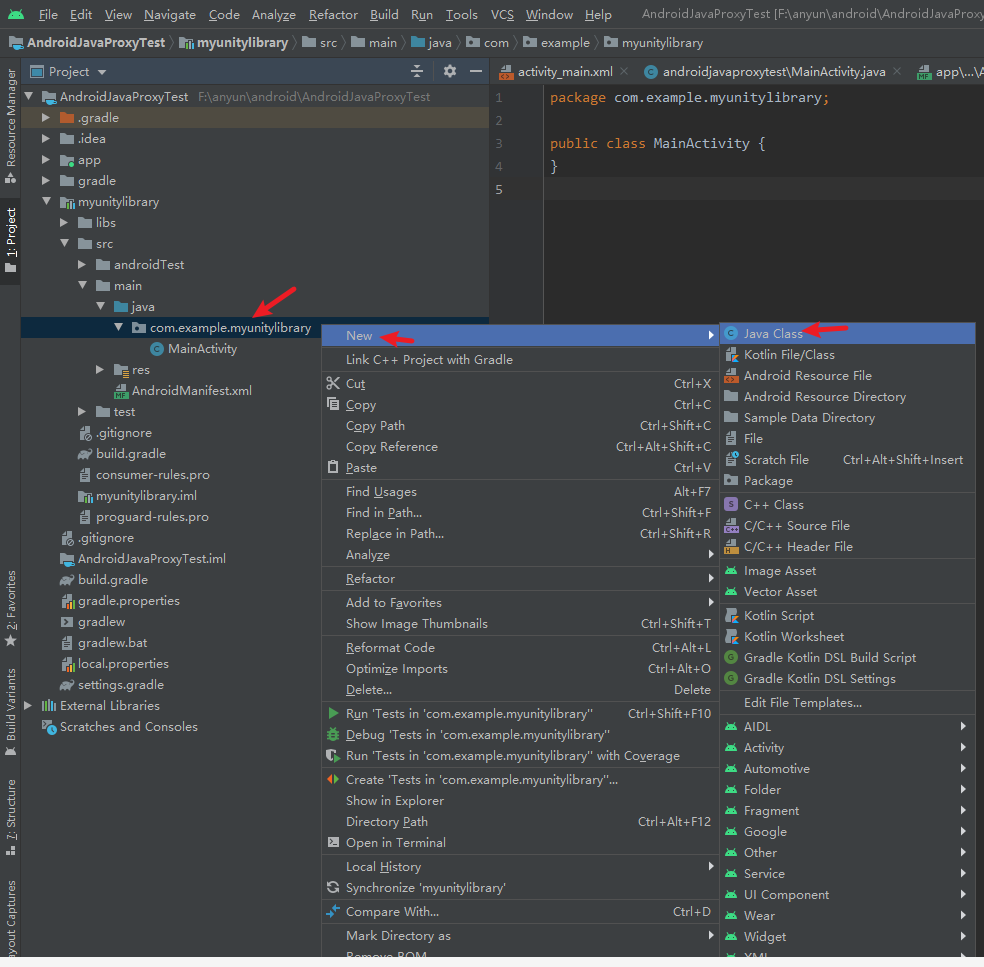Select Java Class from New submenu
This screenshot has height=967, width=984.
(847, 333)
